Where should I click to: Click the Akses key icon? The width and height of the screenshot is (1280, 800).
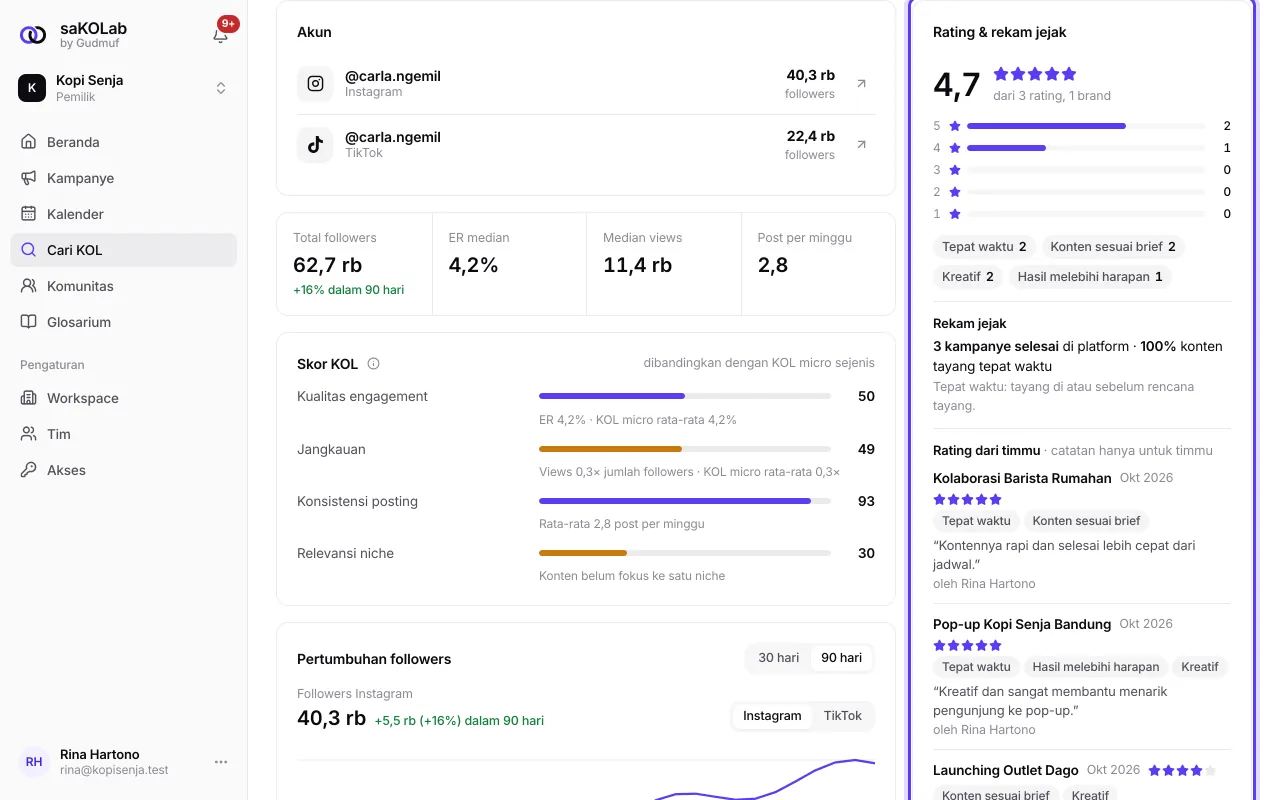click(28, 470)
